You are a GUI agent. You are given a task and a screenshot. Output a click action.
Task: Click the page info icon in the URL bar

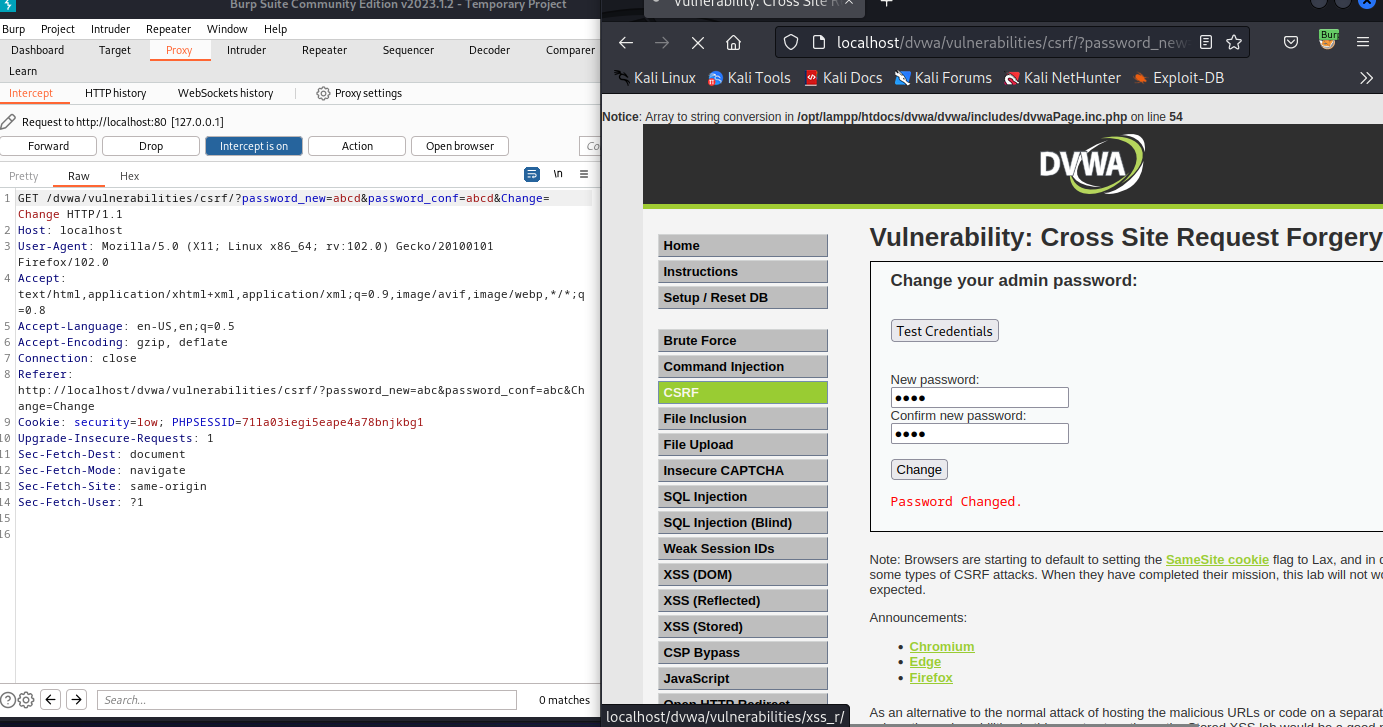coord(817,42)
